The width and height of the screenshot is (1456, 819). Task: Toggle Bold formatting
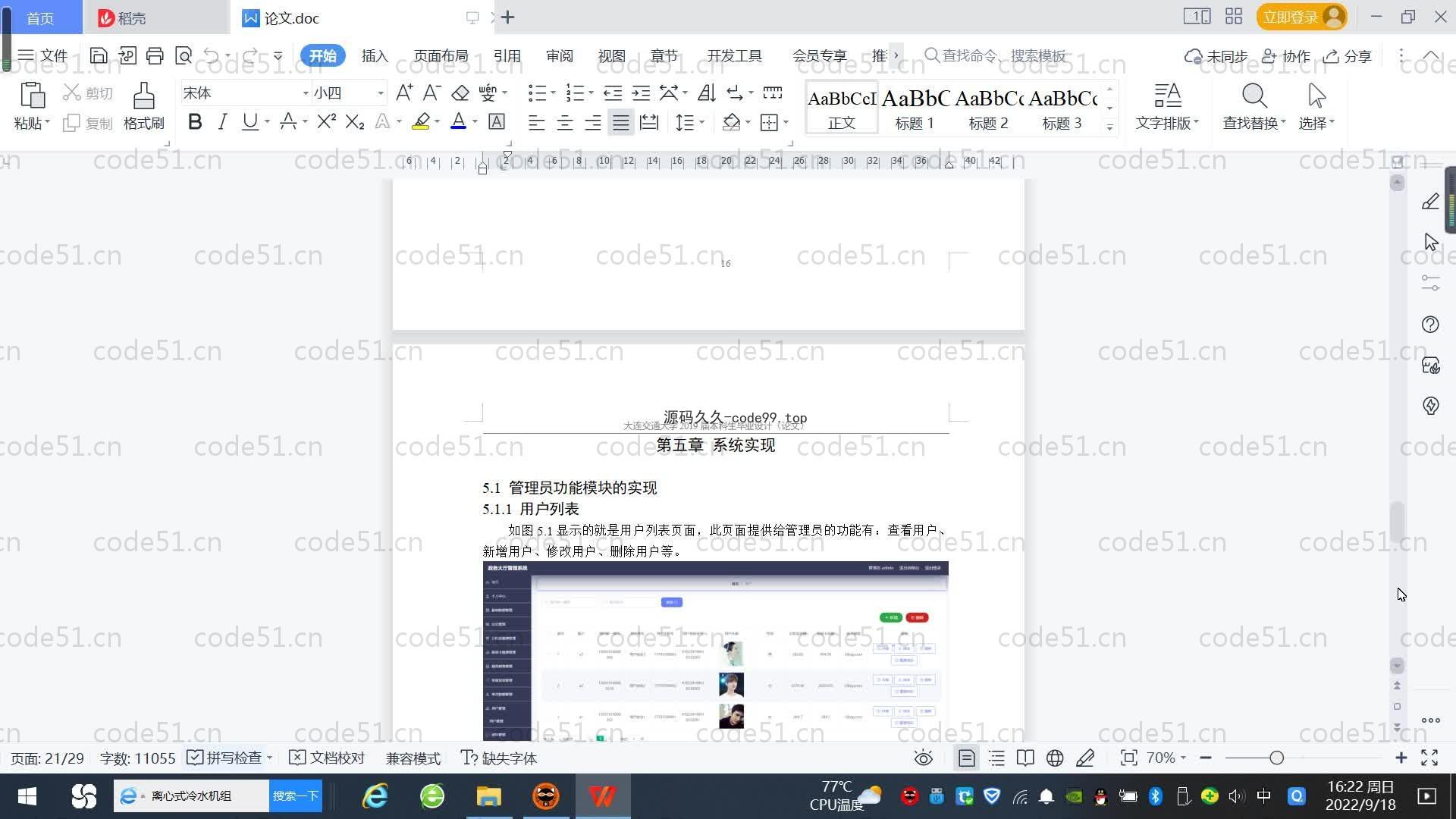195,121
